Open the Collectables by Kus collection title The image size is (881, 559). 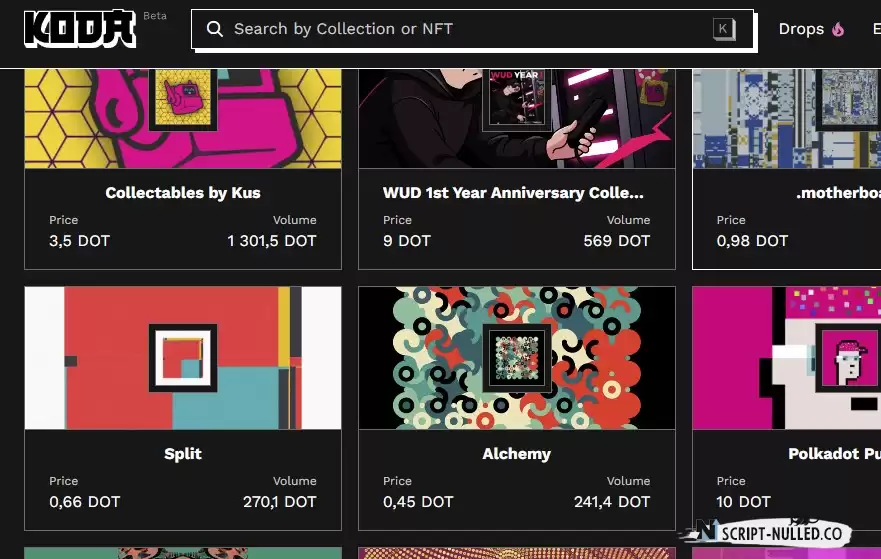(x=183, y=193)
